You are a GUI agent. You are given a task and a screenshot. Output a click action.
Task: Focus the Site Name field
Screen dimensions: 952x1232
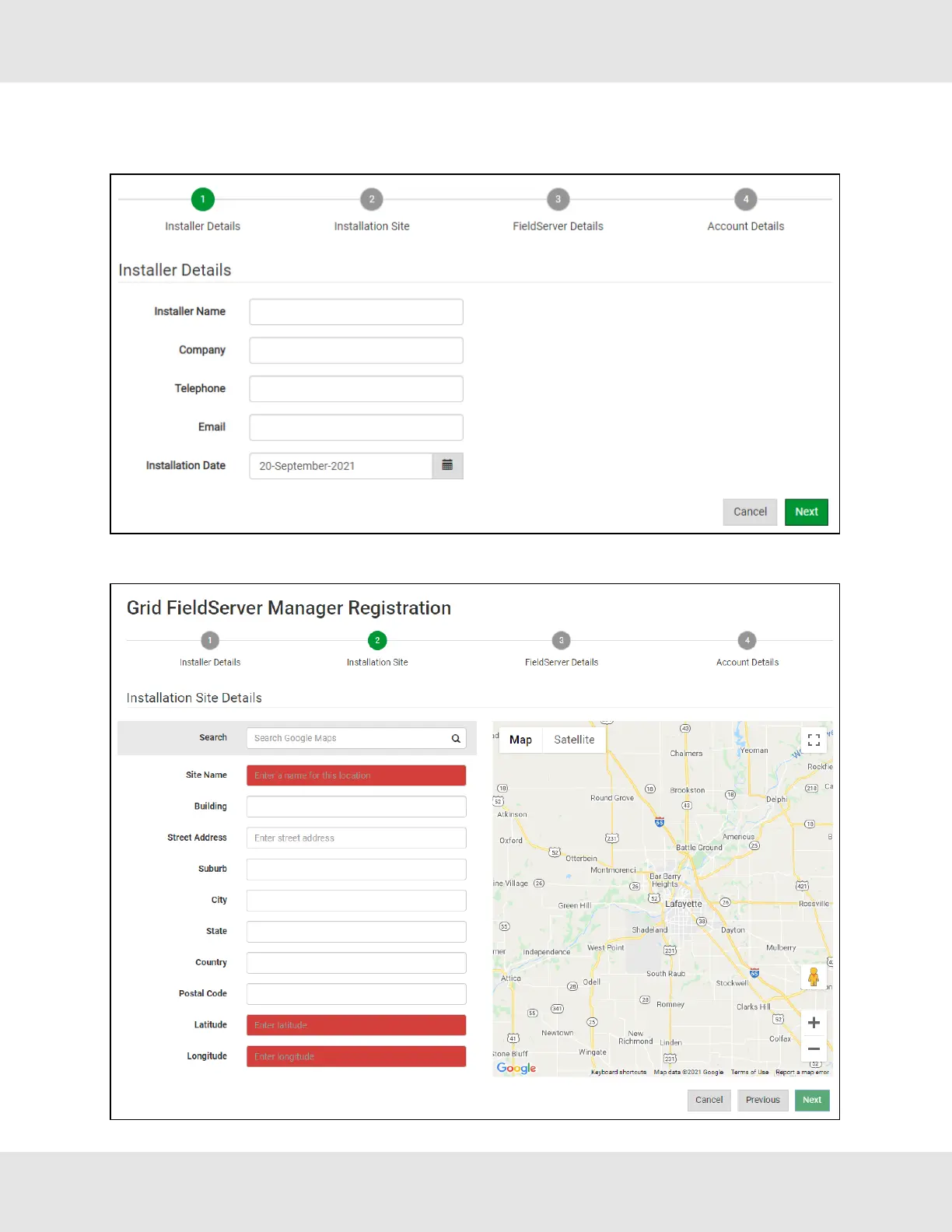click(356, 775)
